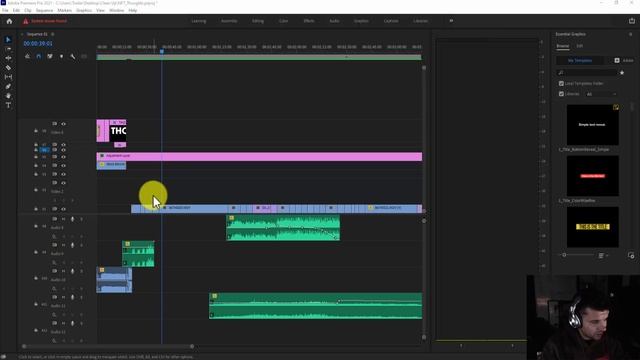Screen dimensions: 640x360
Task: Click voice-over record mic on Audio 11
Action: 73,297
